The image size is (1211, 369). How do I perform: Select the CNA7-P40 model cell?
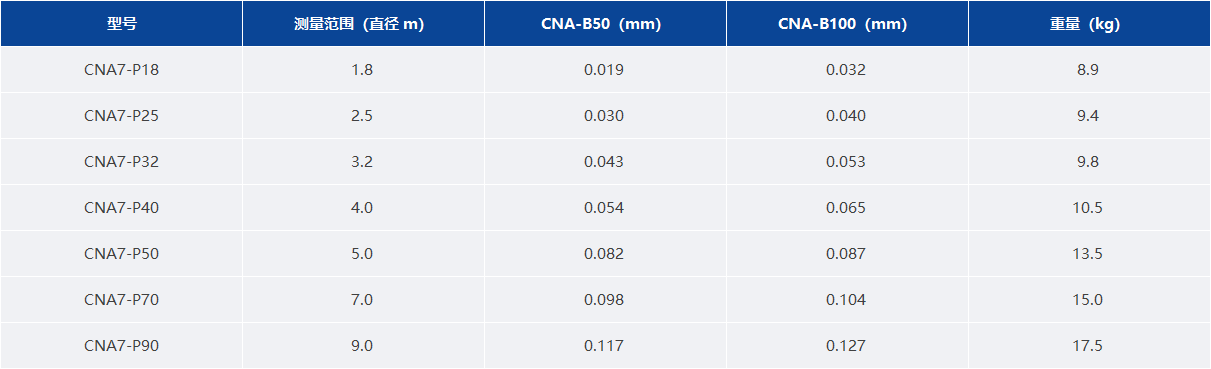(x=121, y=208)
